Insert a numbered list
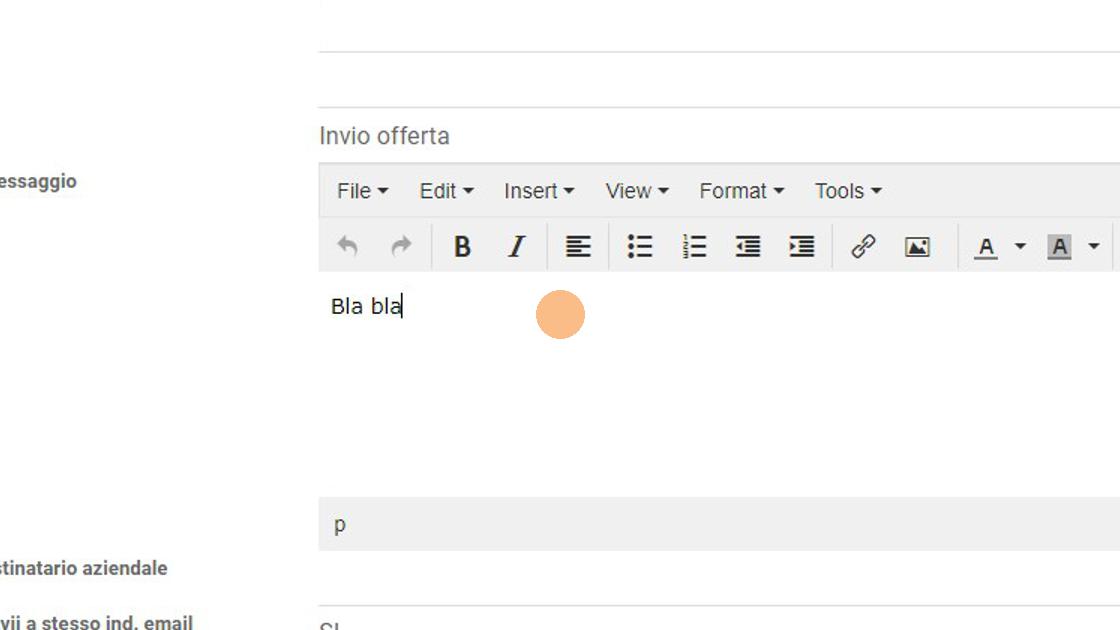Image resolution: width=1120 pixels, height=630 pixels. [694, 246]
